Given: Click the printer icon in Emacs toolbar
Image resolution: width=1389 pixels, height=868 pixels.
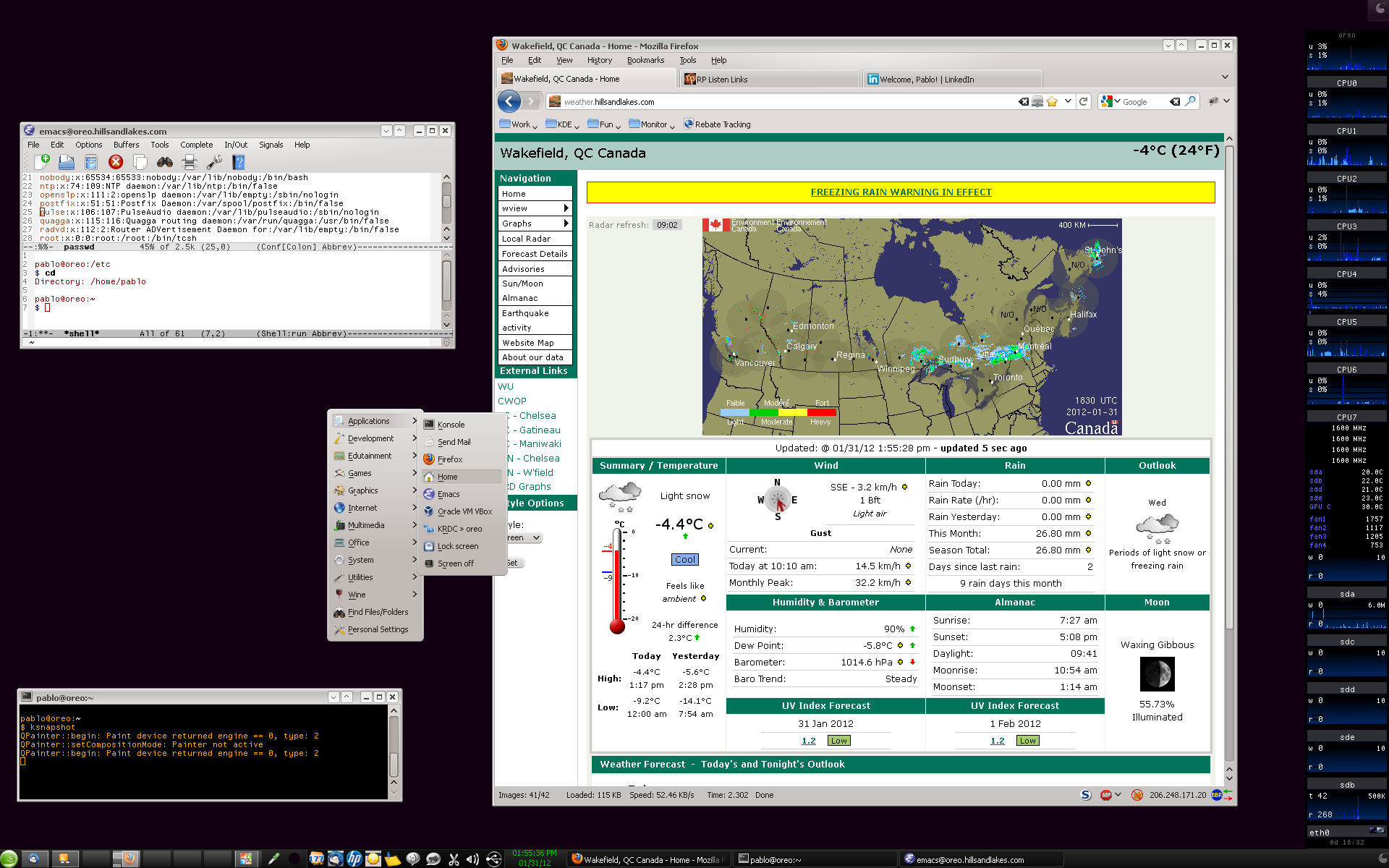Looking at the screenshot, I should pos(190,162).
